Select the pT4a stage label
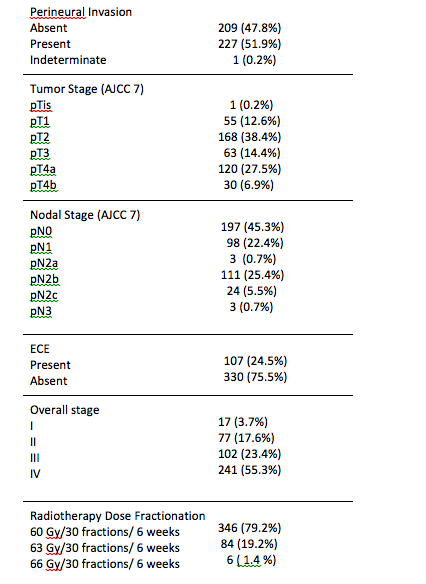The width and height of the screenshot is (426, 584). 43,169
